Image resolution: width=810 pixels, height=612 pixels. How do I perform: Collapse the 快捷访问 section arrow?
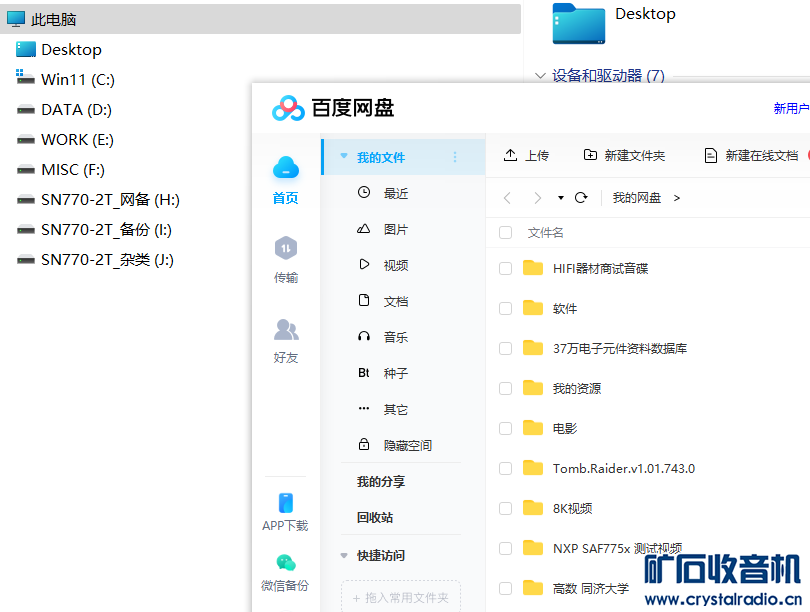pyautogui.click(x=344, y=556)
